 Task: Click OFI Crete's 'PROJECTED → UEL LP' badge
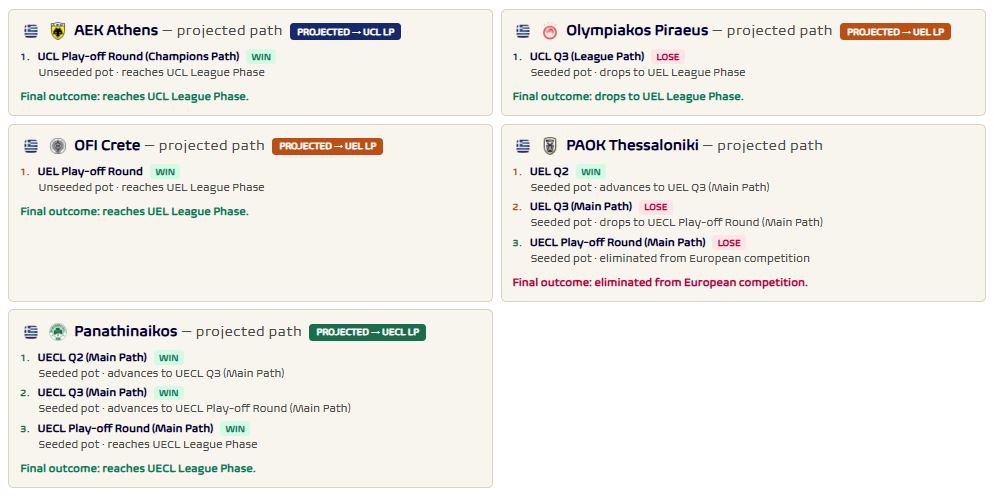click(x=327, y=146)
